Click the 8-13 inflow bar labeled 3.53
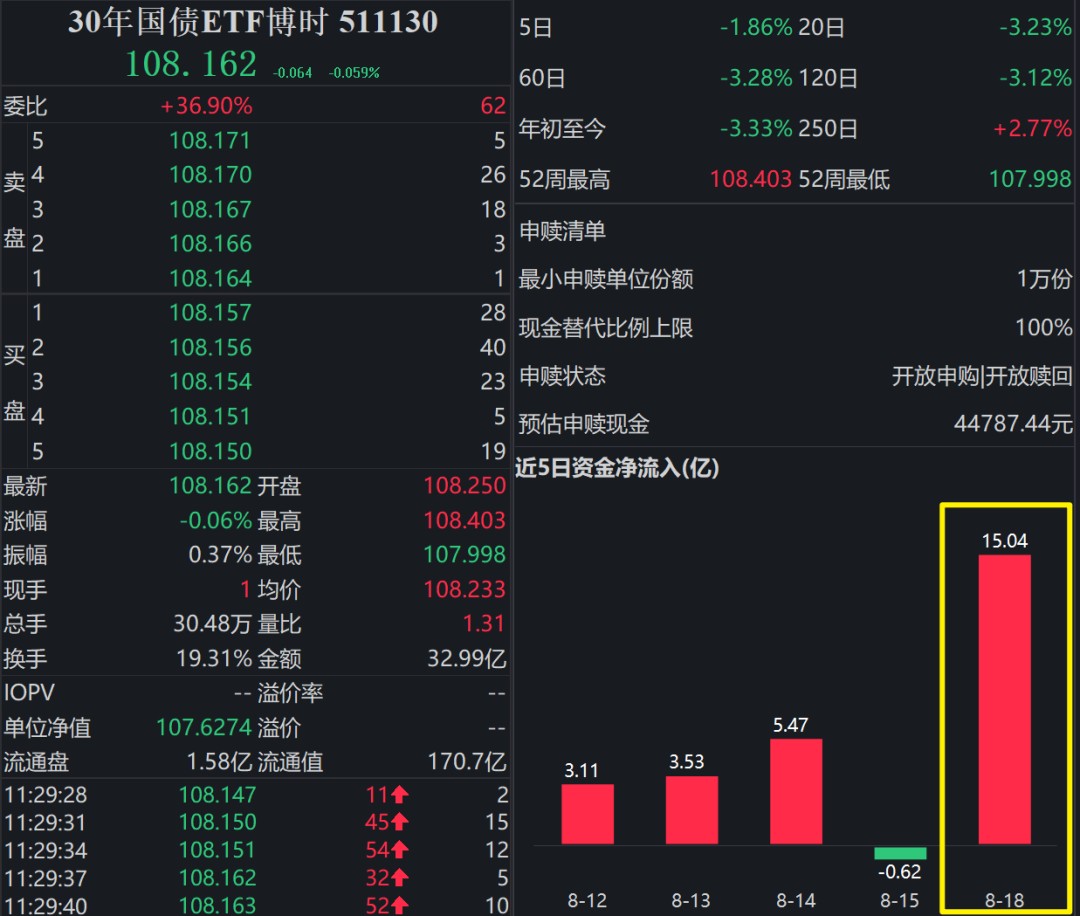The width and height of the screenshot is (1080, 916). pos(692,810)
